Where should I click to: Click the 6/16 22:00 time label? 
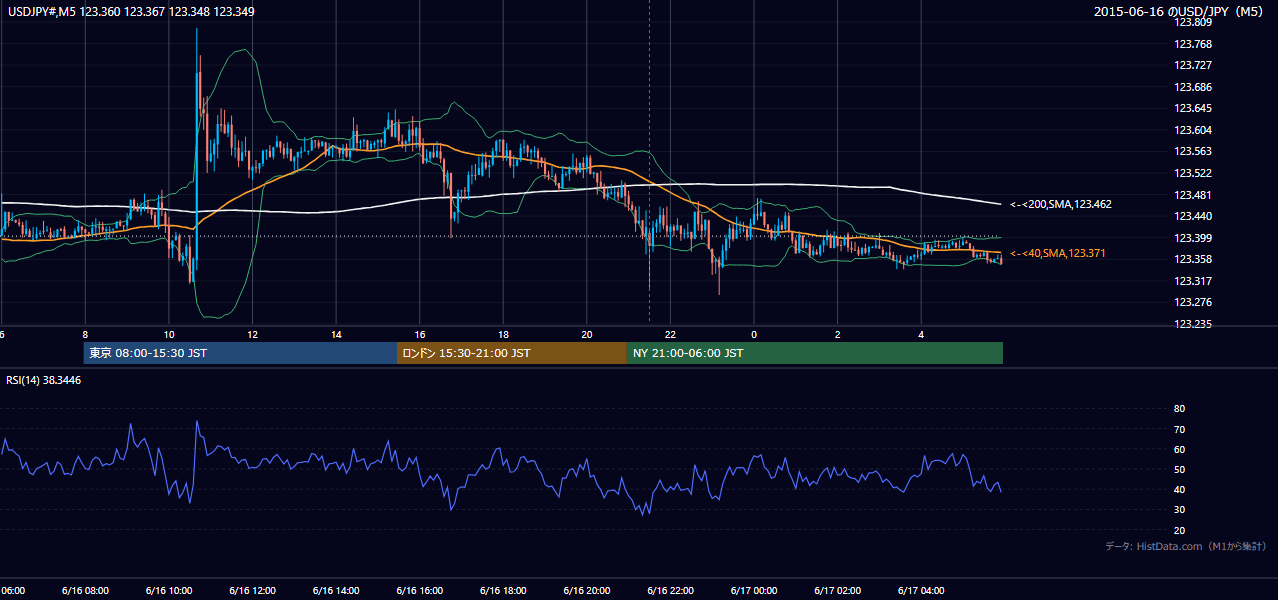point(671,590)
